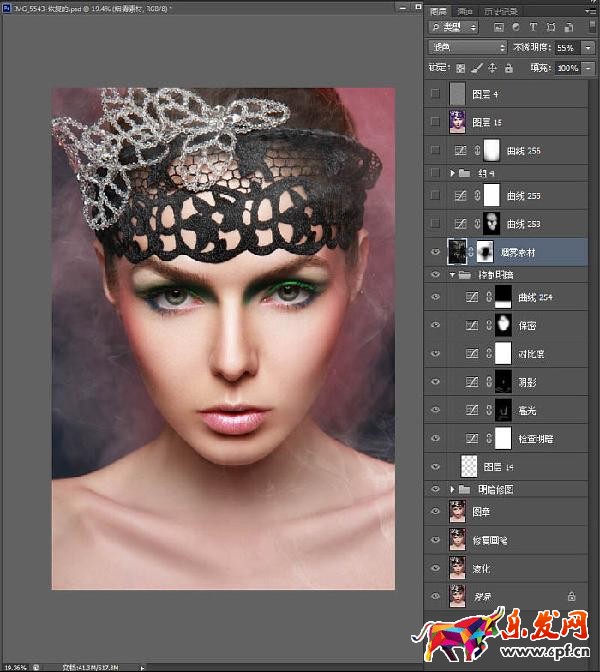Click the lock transparent pixels icon

pos(461,68)
